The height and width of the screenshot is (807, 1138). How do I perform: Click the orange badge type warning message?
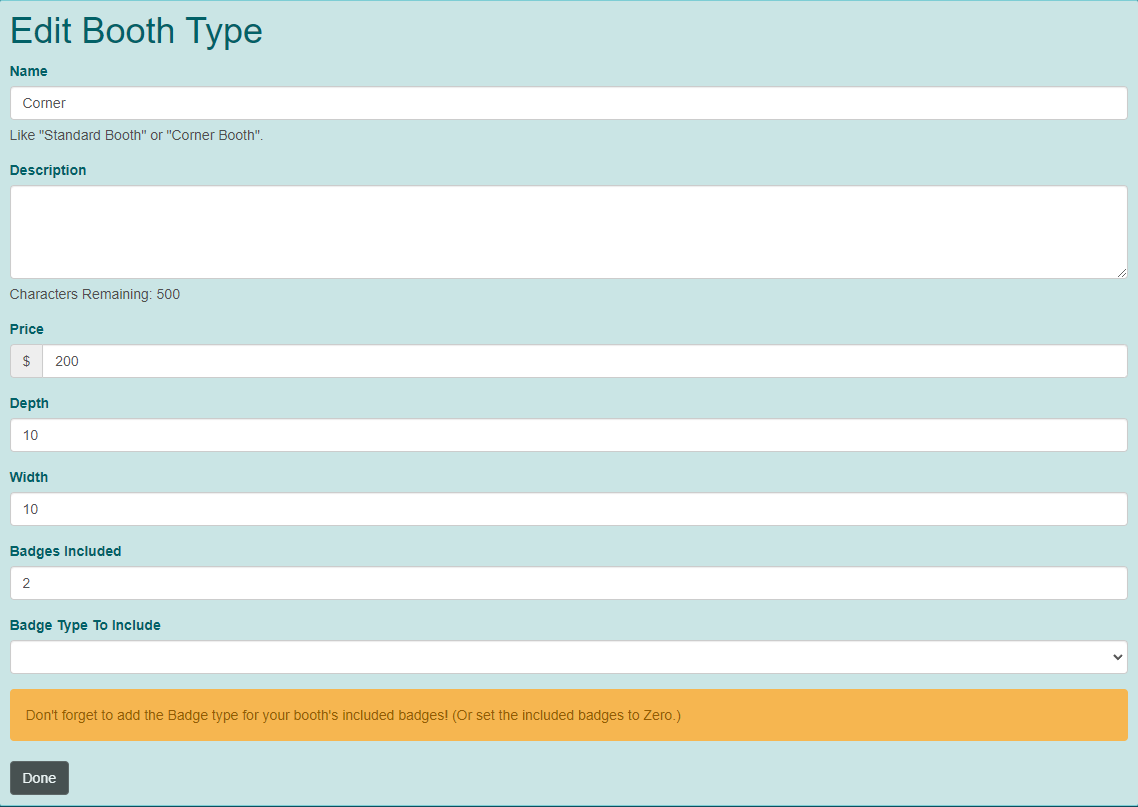pyautogui.click(x=568, y=715)
